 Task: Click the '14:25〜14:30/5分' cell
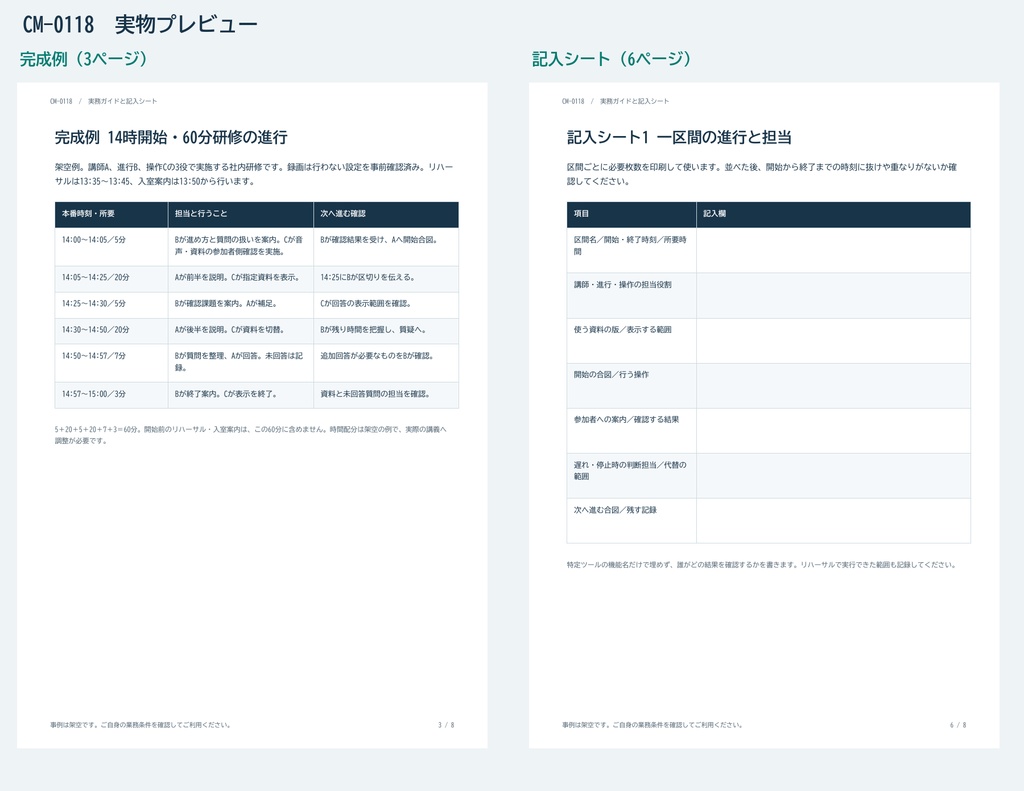point(111,305)
